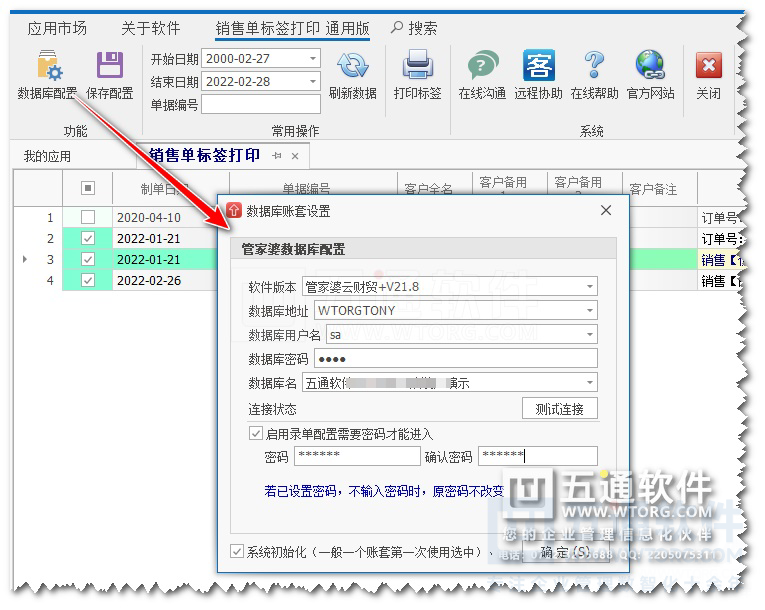Click the 确认密码 input field
This screenshot has width=765, height=610.
click(x=538, y=456)
